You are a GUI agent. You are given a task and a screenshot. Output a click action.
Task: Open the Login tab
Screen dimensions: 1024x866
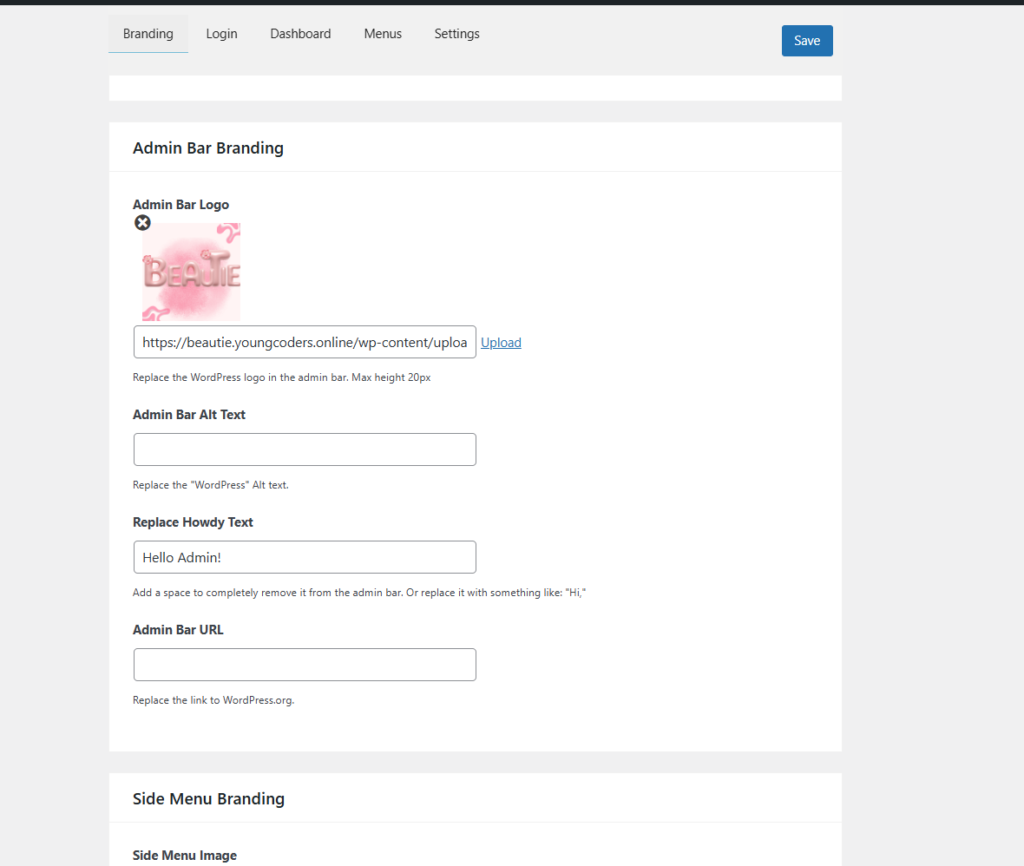[222, 34]
